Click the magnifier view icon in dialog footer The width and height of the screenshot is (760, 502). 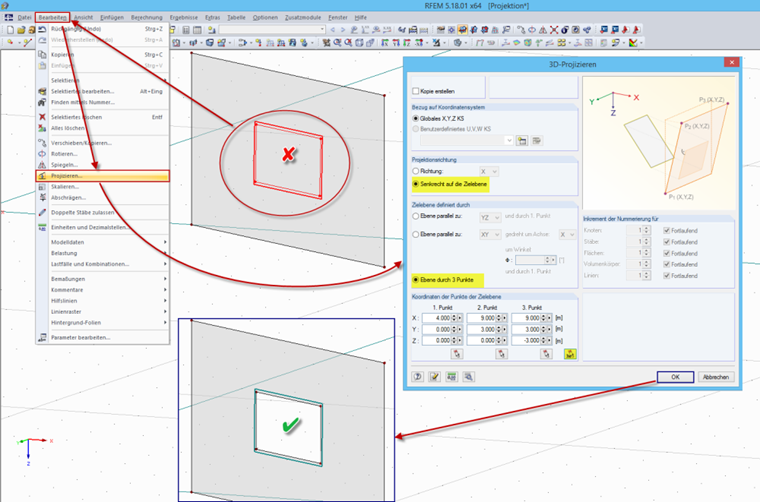tap(468, 377)
